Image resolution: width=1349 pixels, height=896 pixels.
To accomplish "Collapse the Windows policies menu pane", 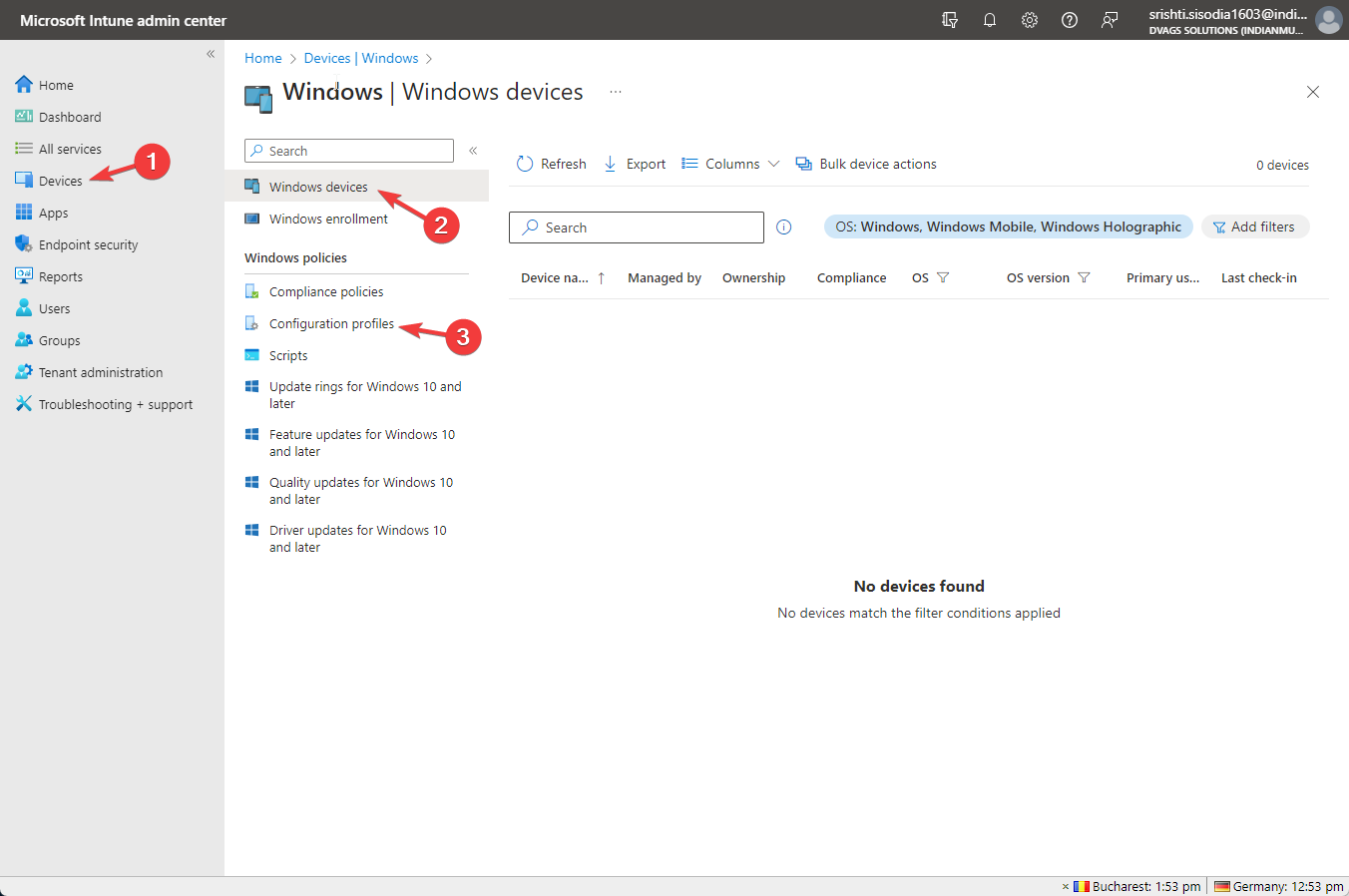I will pyautogui.click(x=473, y=150).
